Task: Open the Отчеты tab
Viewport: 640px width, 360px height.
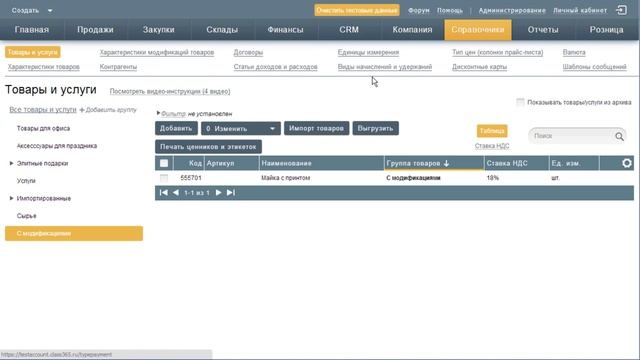Action: [543, 30]
